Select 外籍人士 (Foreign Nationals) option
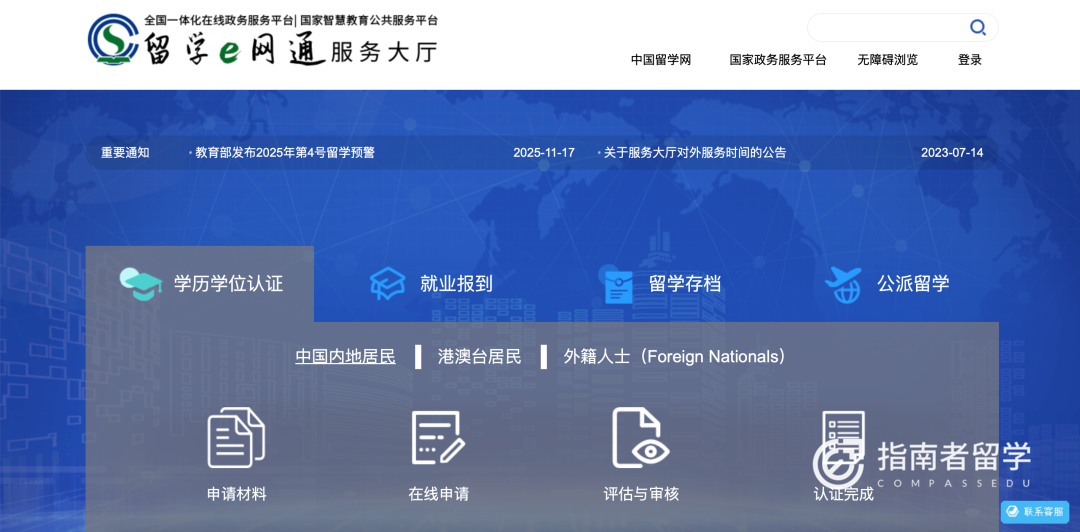The image size is (1080, 532). point(674,357)
